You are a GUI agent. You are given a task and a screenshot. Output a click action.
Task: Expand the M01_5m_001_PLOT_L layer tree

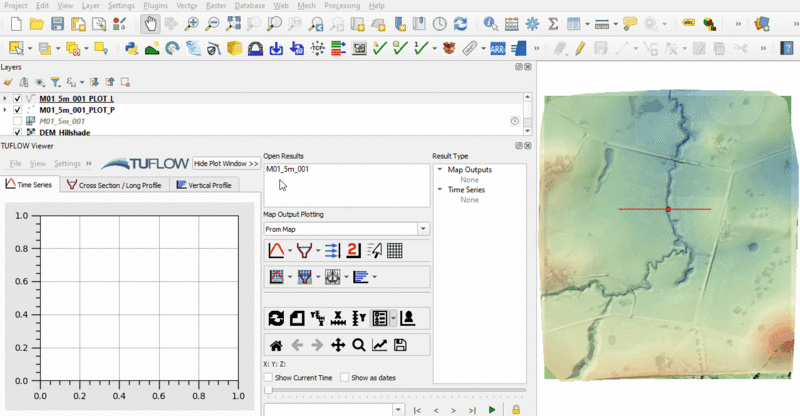point(6,99)
